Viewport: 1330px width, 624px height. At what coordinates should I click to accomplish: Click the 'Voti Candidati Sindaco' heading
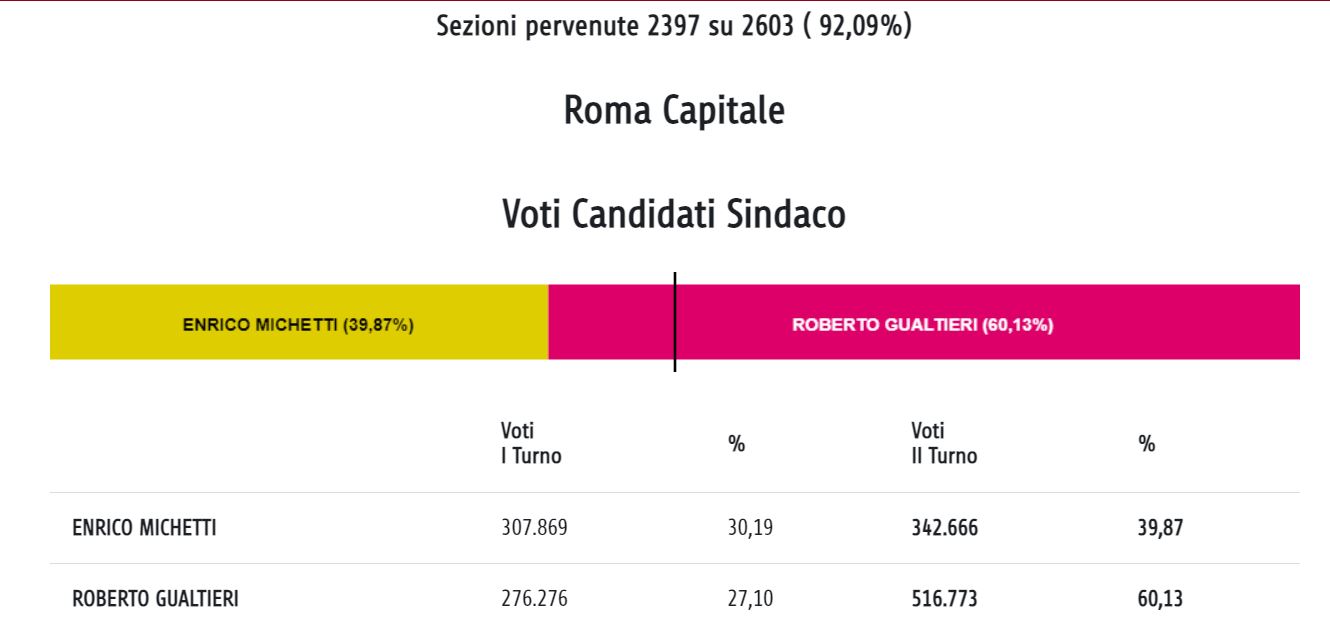[x=674, y=215]
